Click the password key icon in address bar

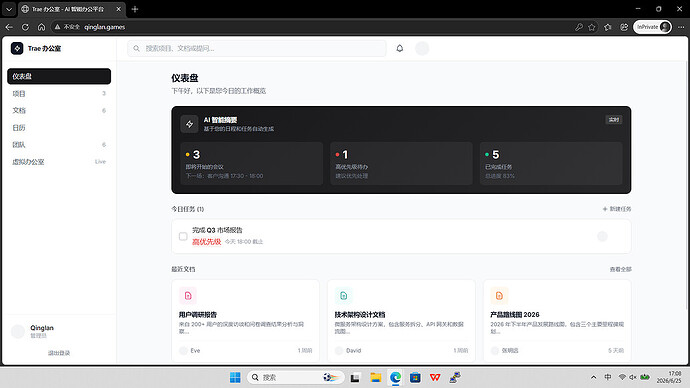pyautogui.click(x=579, y=27)
